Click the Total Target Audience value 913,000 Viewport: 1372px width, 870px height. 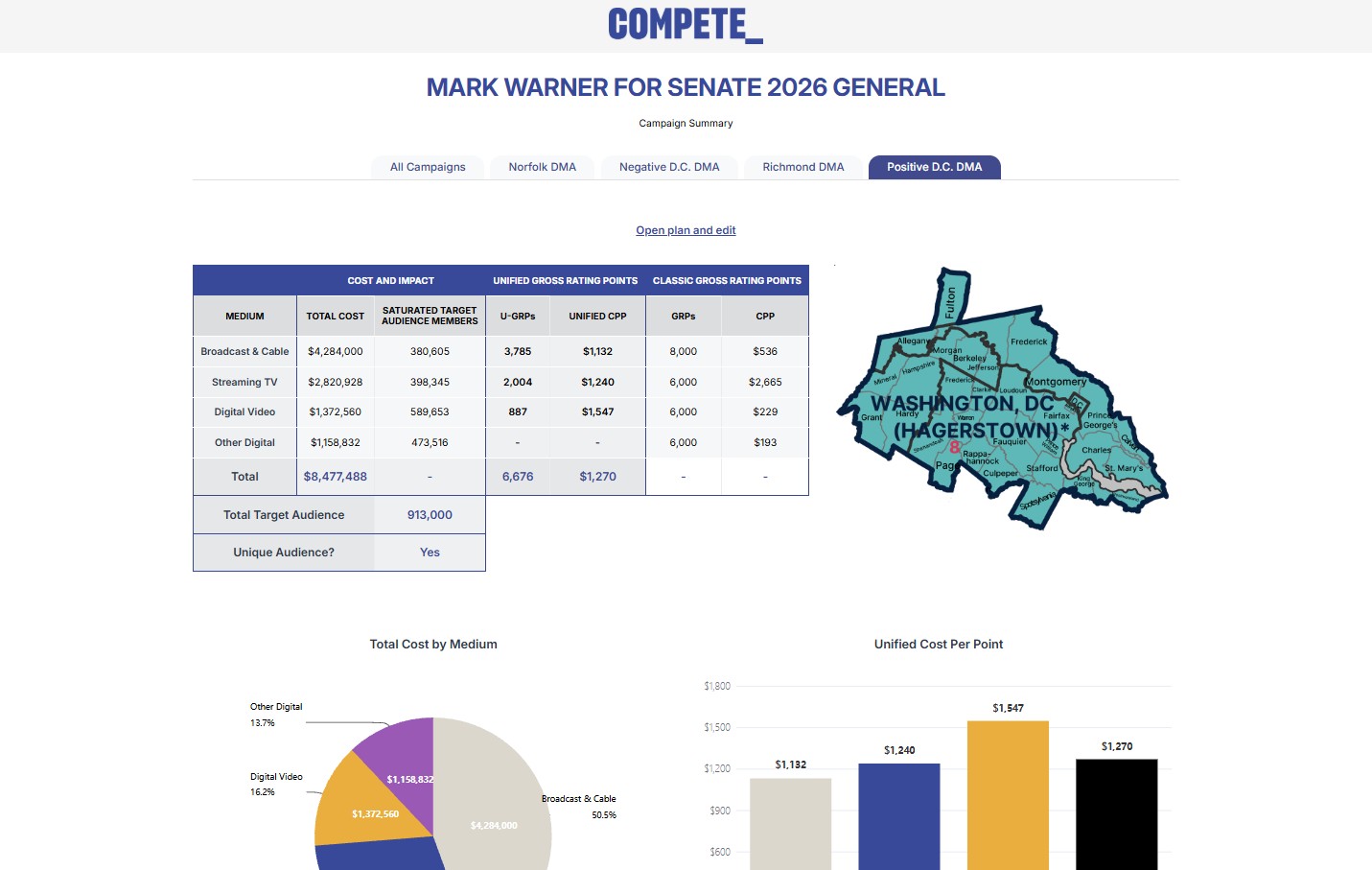[x=430, y=515]
